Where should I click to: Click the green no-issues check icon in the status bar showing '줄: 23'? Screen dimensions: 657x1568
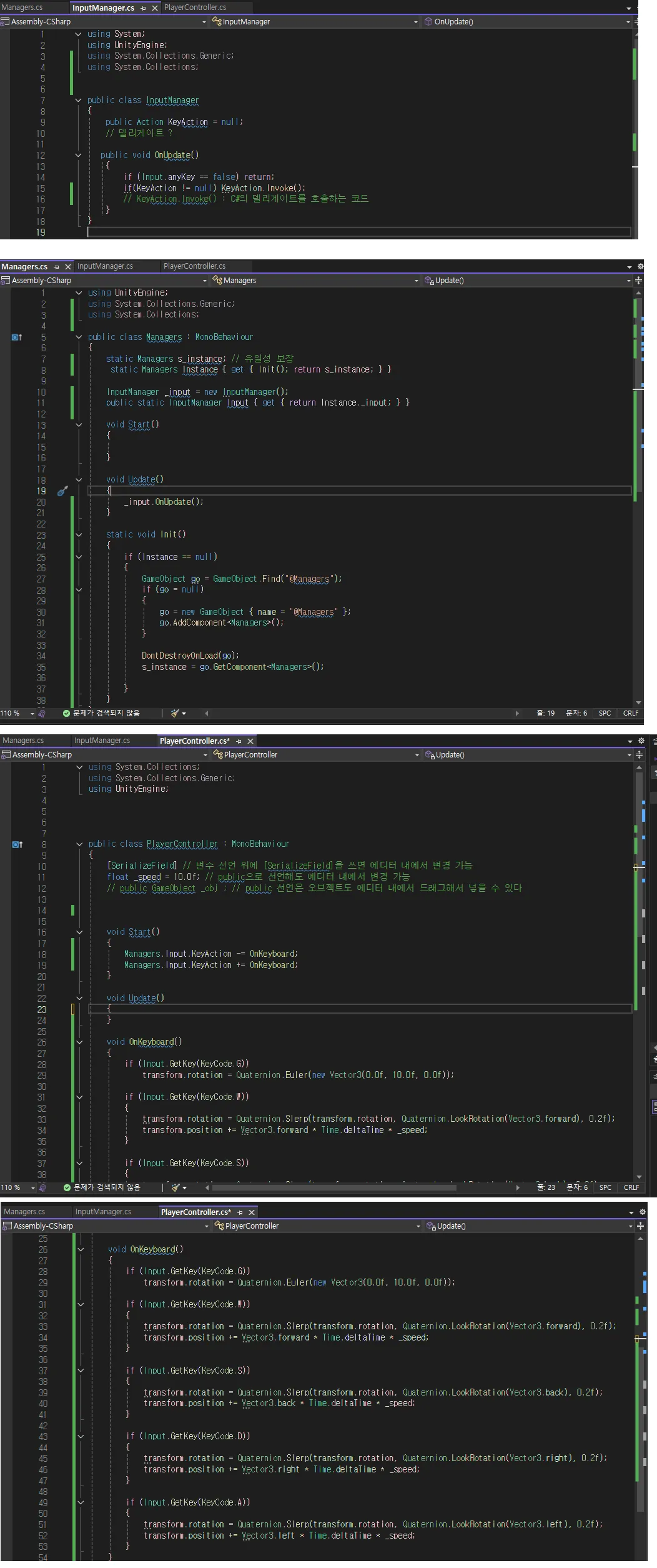[67, 1187]
